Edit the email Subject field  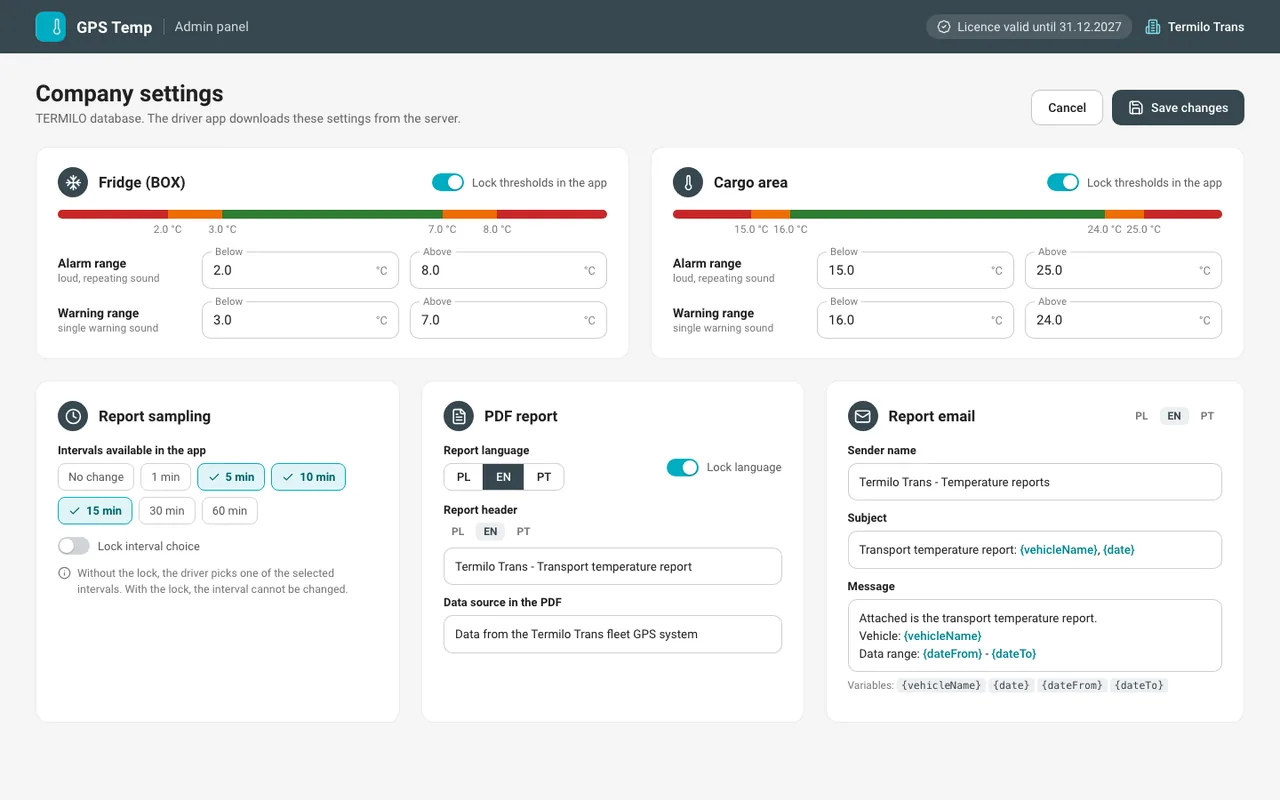coord(1035,549)
